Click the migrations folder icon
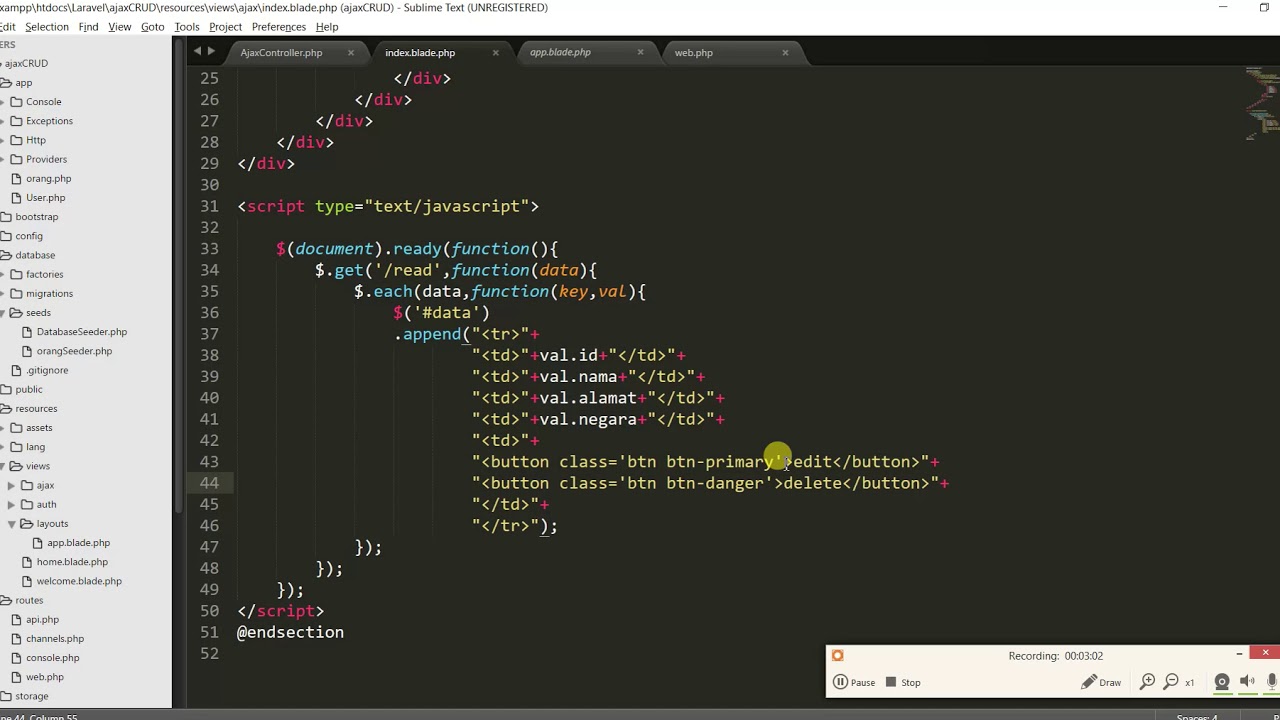The height and width of the screenshot is (720, 1280). click(17, 293)
